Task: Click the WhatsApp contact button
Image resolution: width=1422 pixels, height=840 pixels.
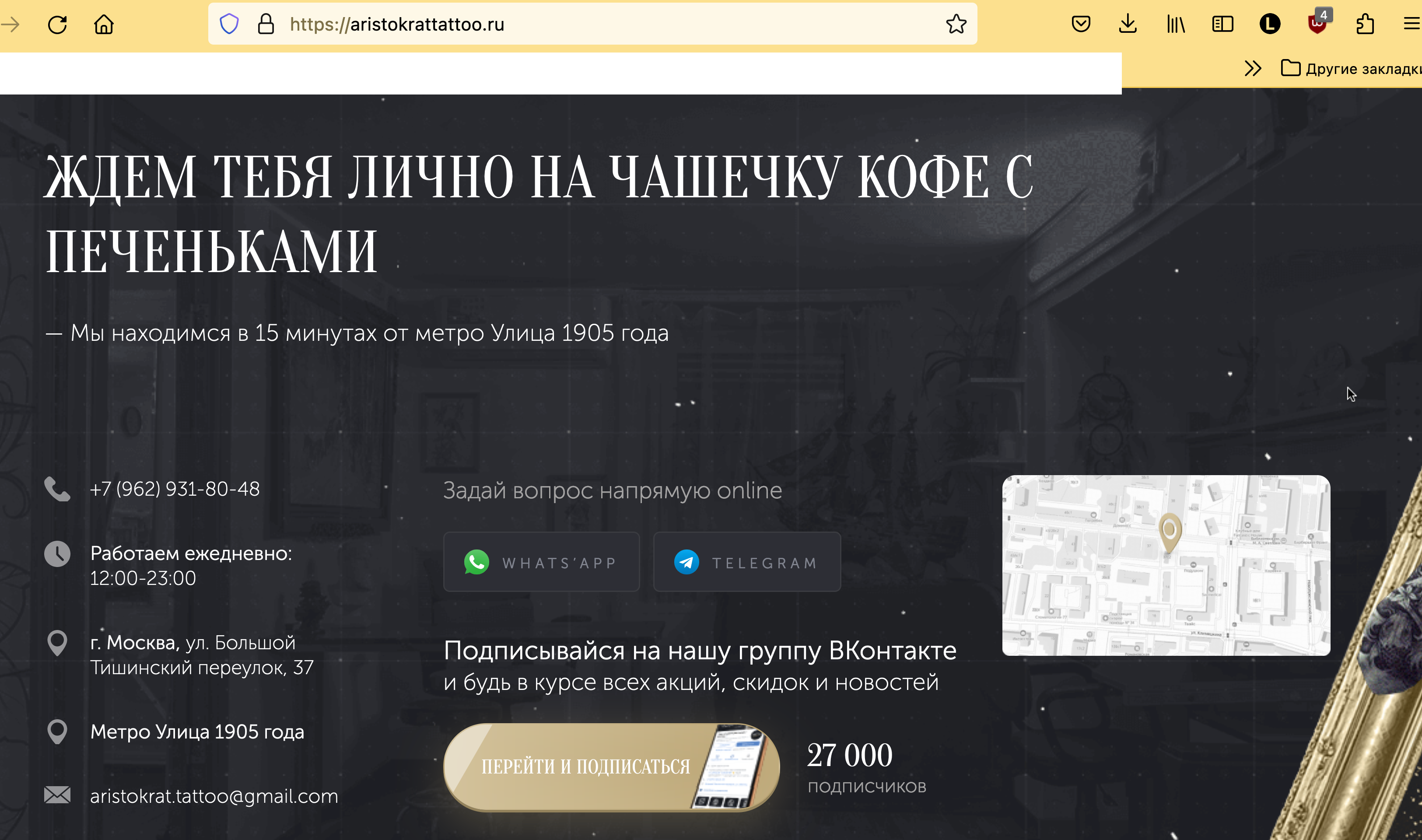Action: 541,562
